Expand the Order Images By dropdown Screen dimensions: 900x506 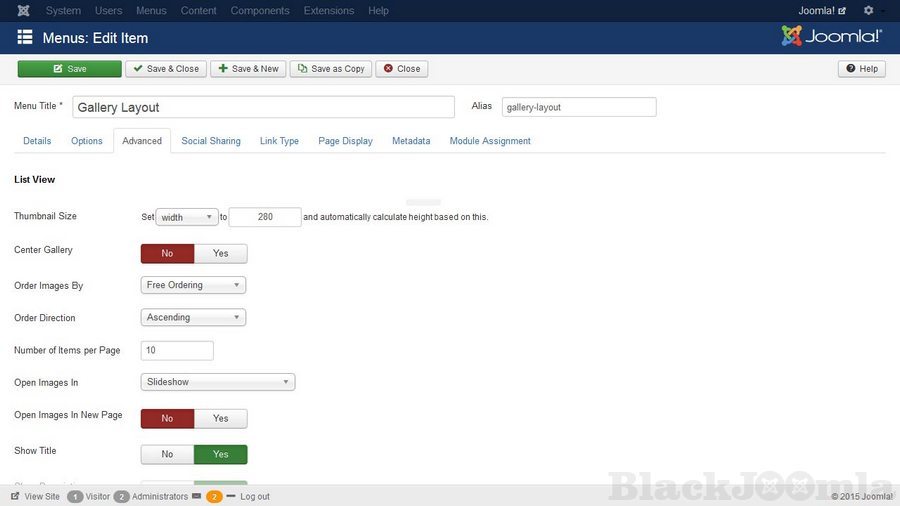(194, 286)
